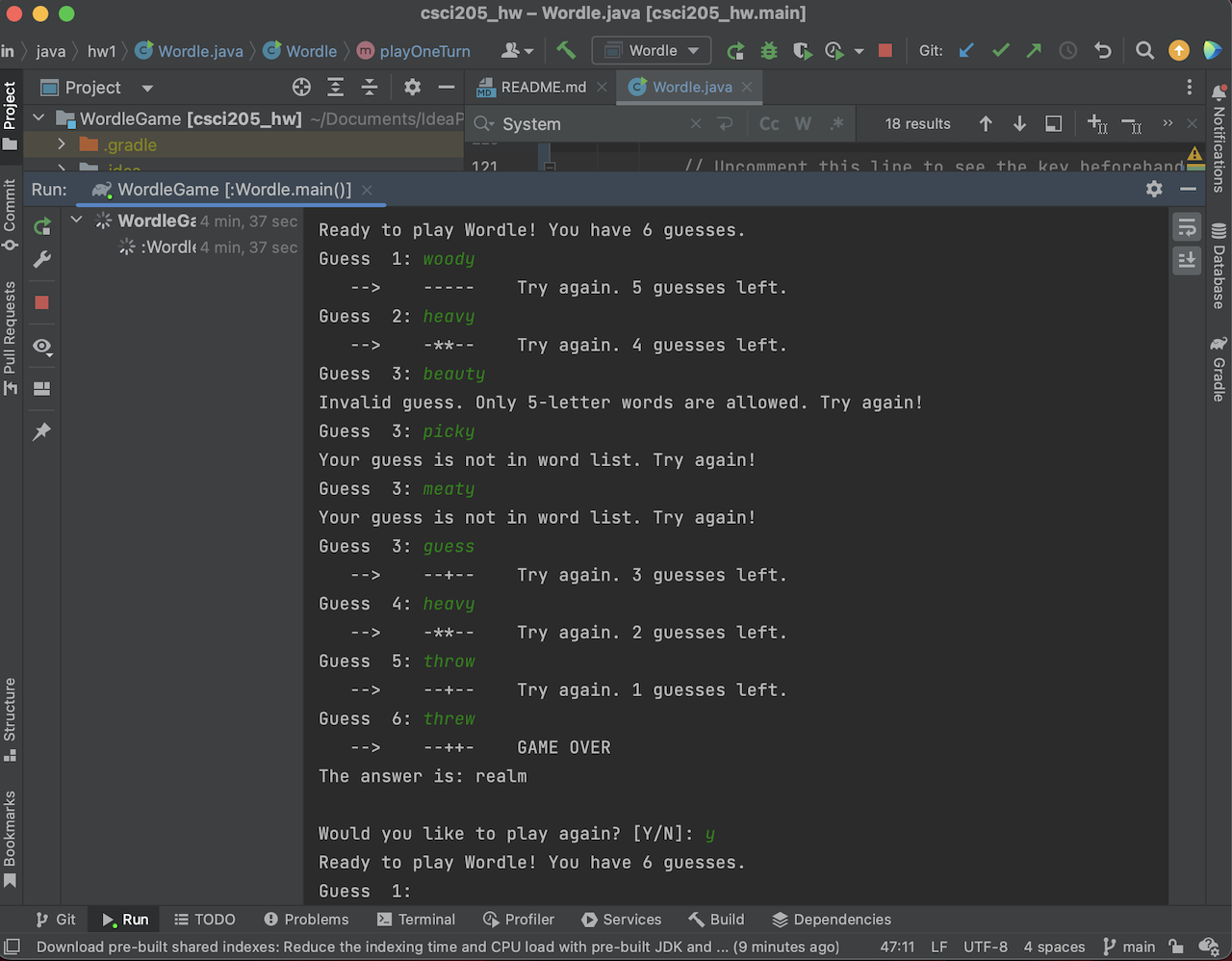The height and width of the screenshot is (961, 1232).
Task: Commit changes via the Git checkmark
Action: click(x=1000, y=50)
